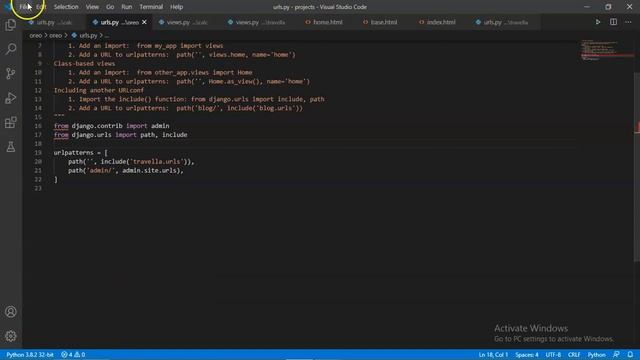
Task: Open the File menu
Action: click(x=24, y=7)
